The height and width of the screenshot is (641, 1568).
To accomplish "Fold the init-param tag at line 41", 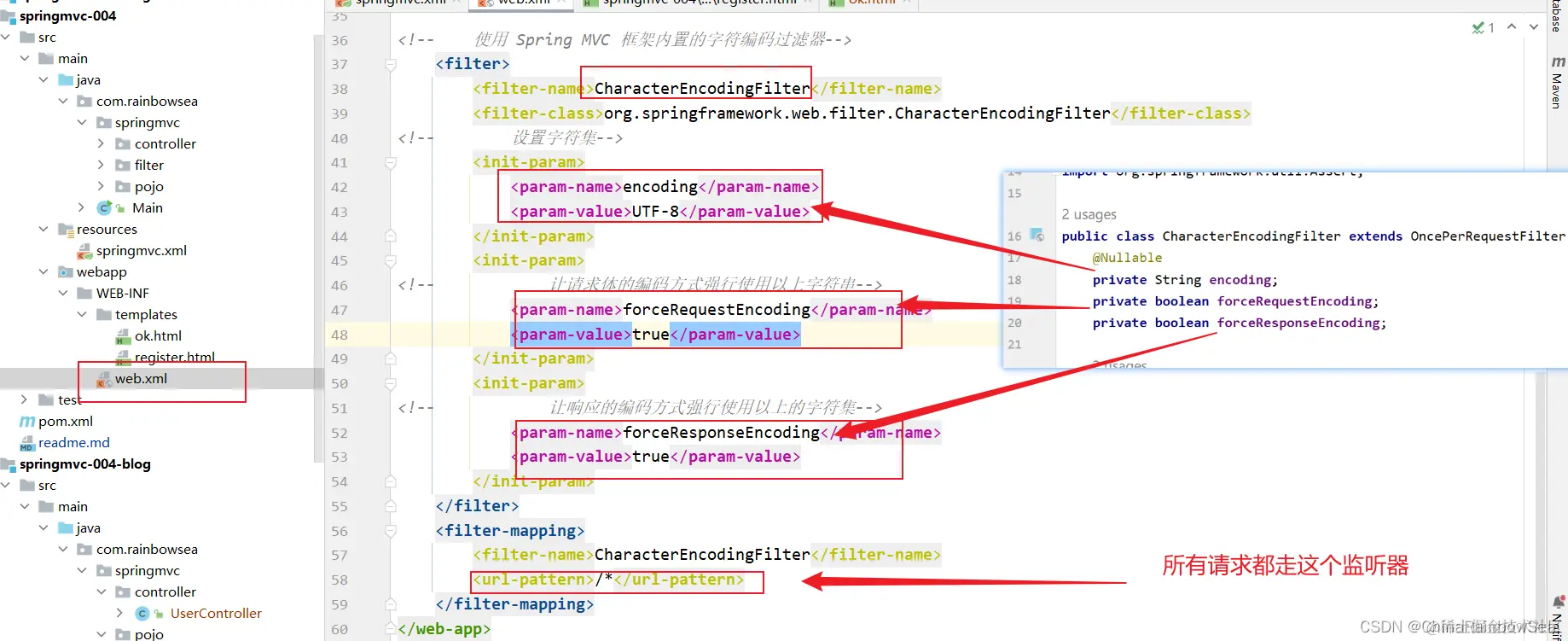I will pyautogui.click(x=390, y=162).
